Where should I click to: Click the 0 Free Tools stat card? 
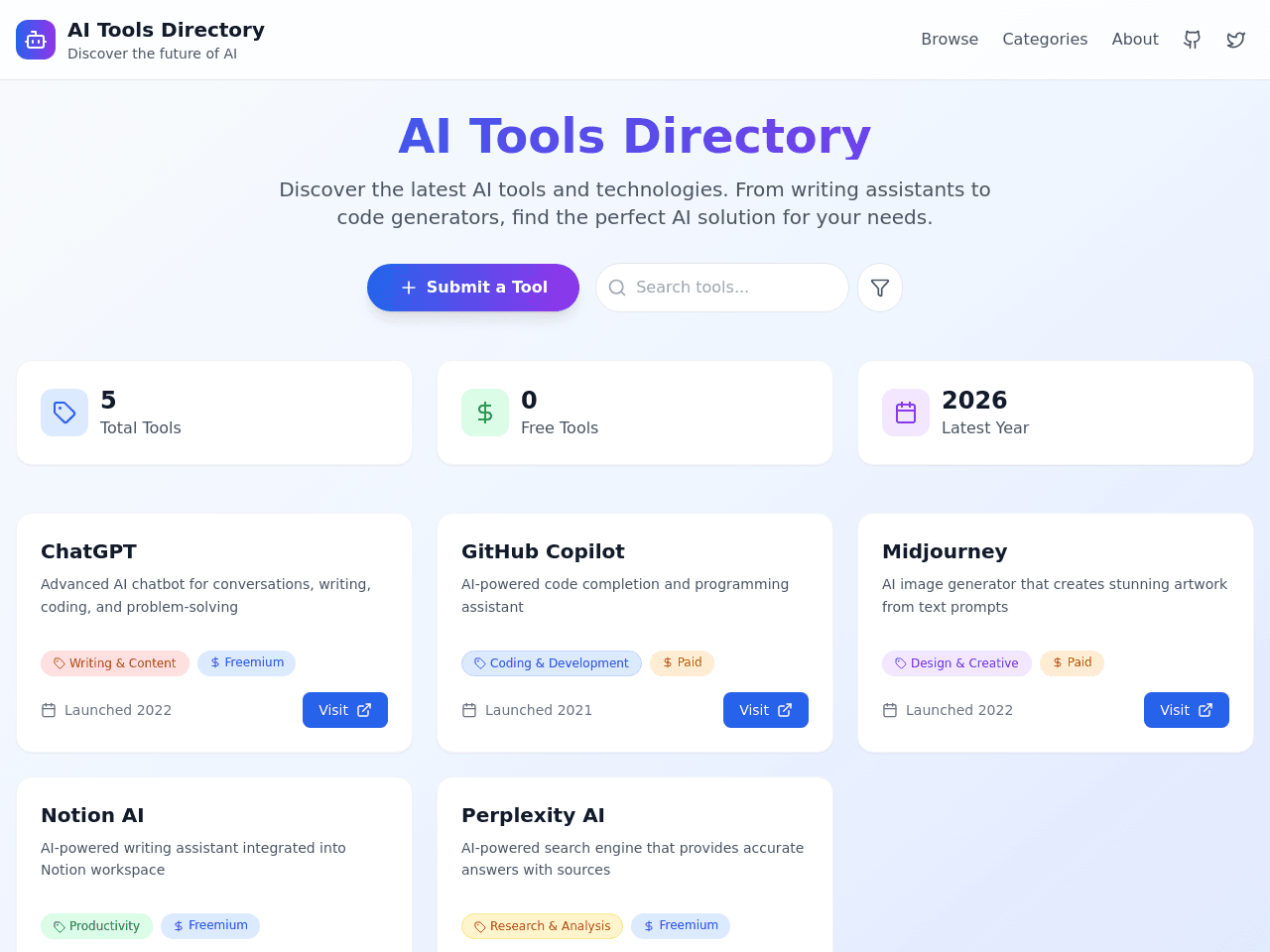point(635,413)
